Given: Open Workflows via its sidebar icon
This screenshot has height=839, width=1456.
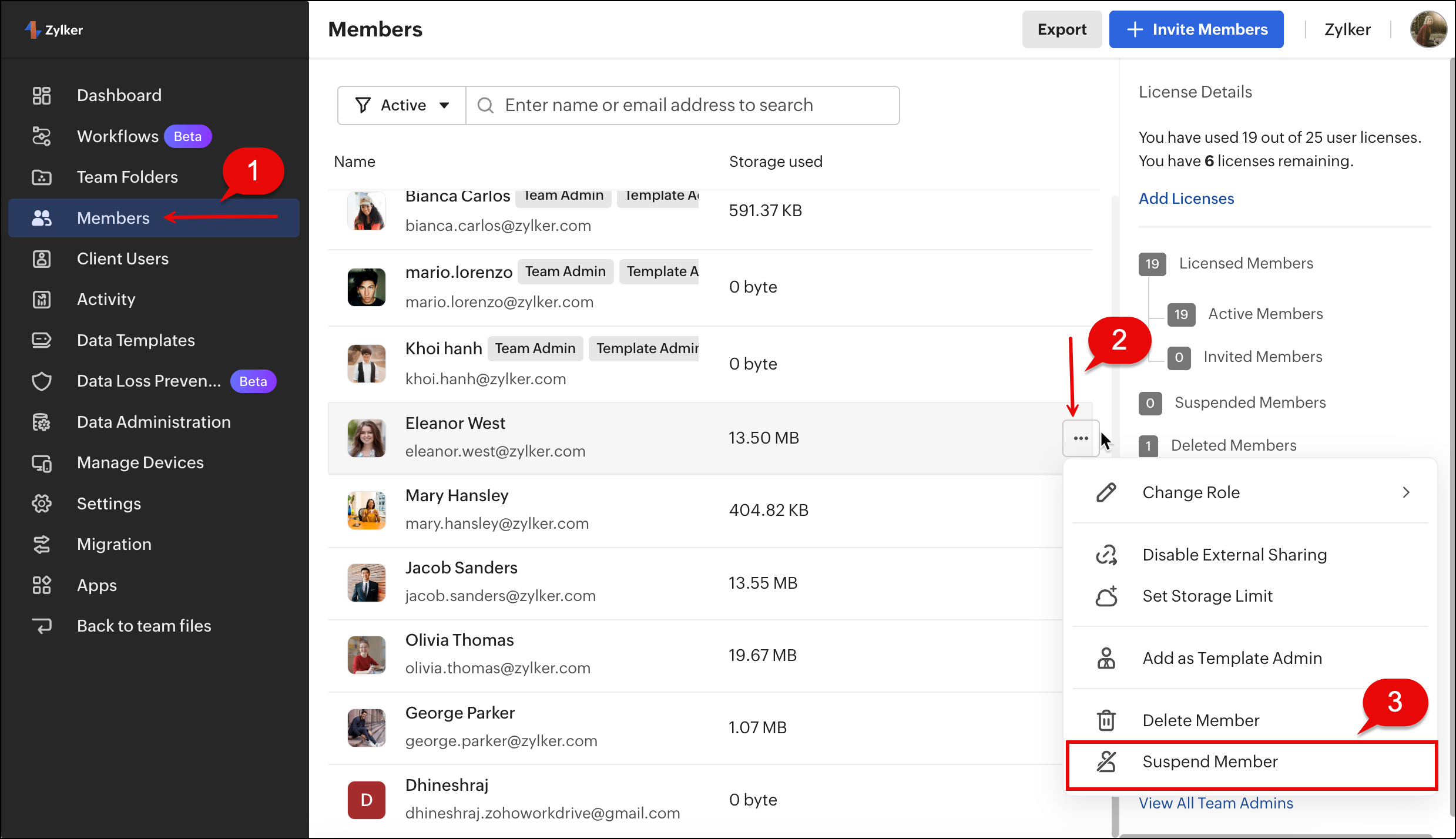Looking at the screenshot, I should (41, 136).
